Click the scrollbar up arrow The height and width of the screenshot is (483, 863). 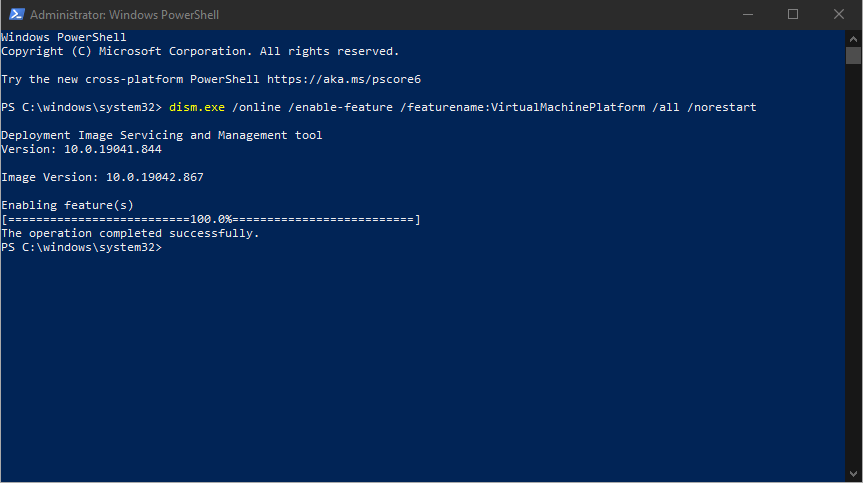pos(853,38)
